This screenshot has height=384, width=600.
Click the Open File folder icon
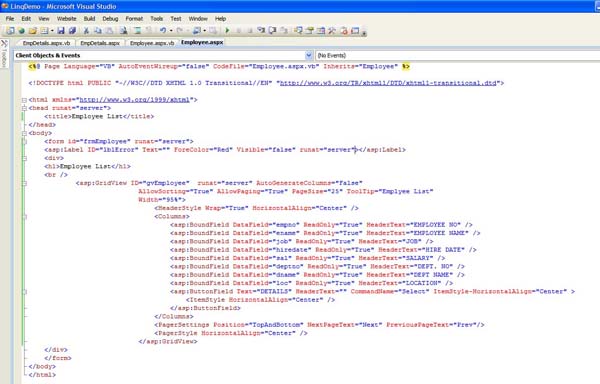point(33,31)
